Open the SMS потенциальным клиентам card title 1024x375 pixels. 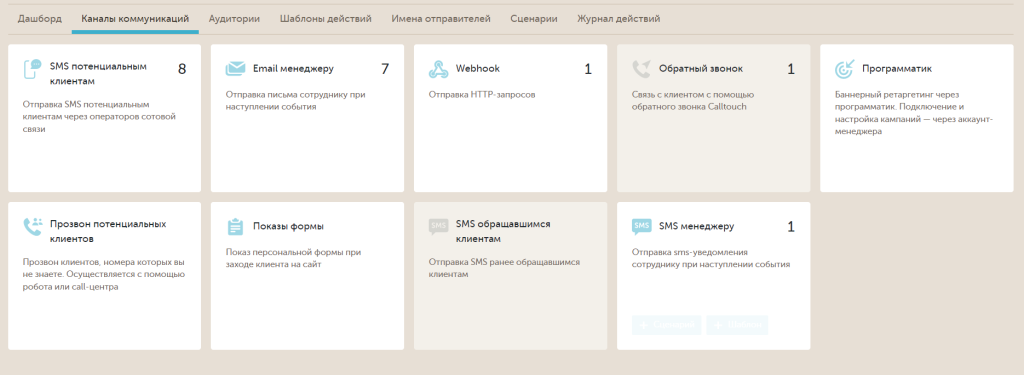pos(99,74)
